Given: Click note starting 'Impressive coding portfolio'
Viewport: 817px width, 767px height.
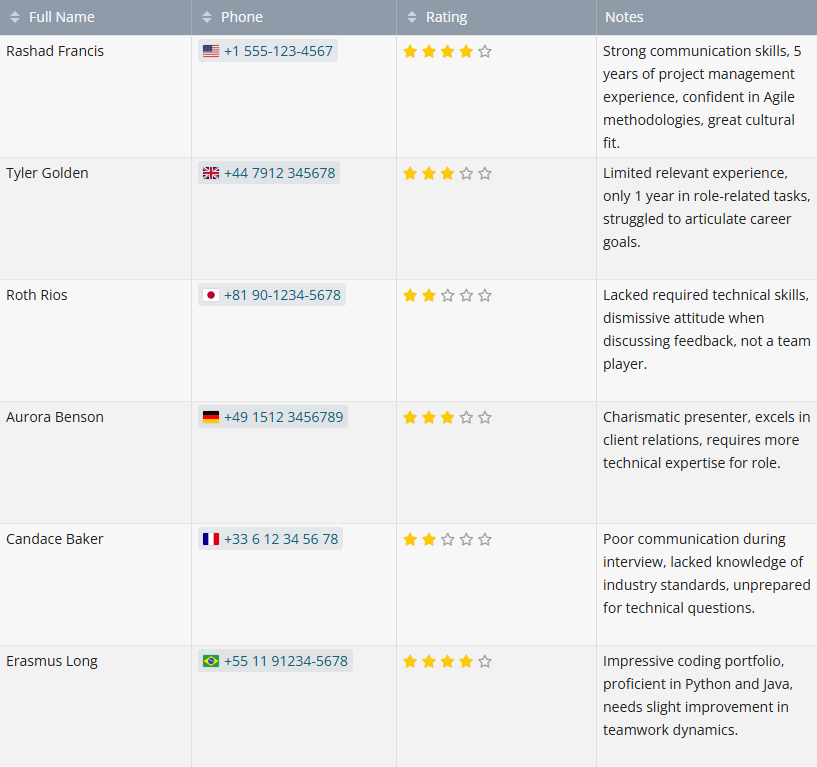Looking at the screenshot, I should click(698, 695).
